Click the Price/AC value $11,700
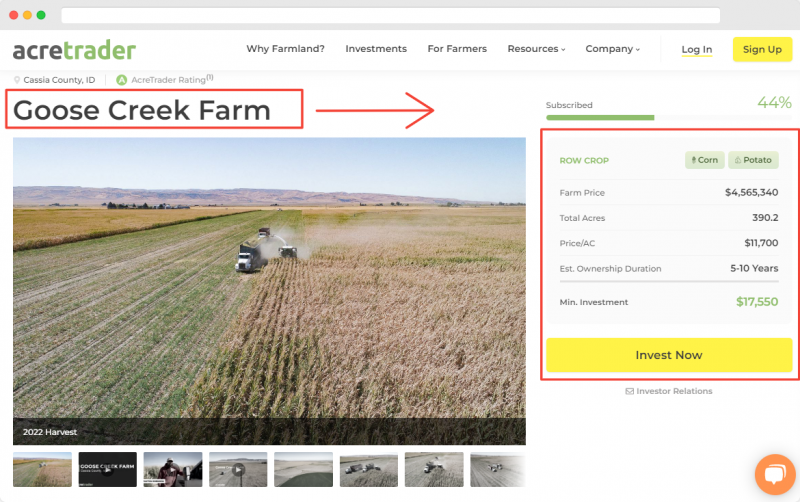This screenshot has height=502, width=800. 761,243
